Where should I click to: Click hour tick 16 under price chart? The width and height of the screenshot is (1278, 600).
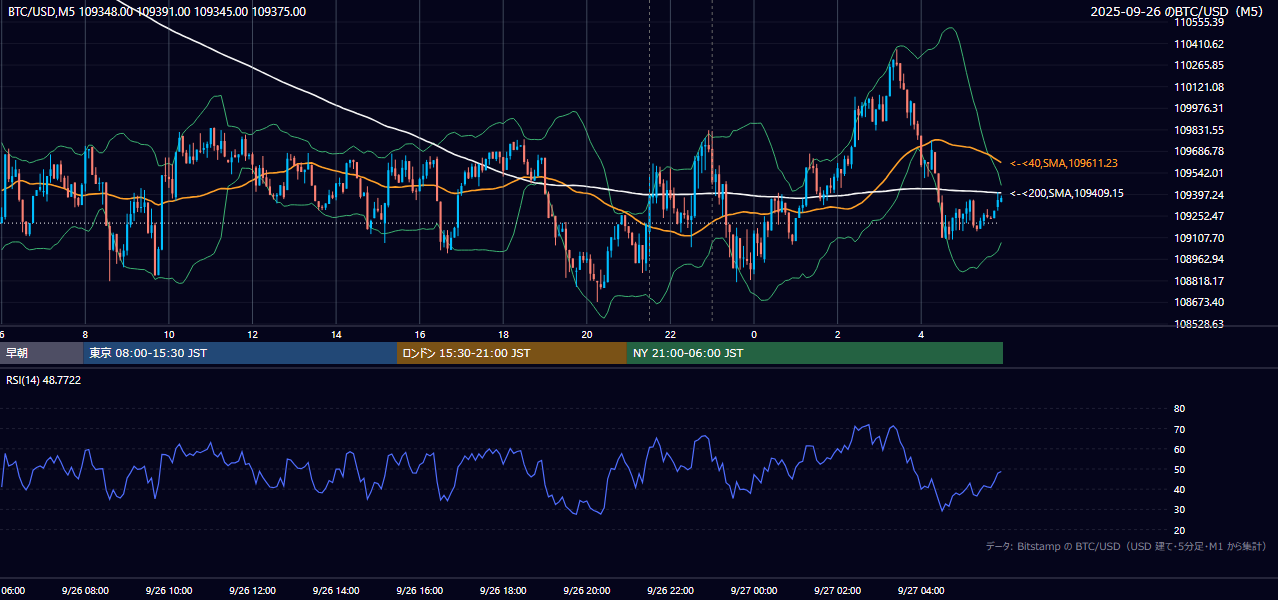tap(420, 334)
